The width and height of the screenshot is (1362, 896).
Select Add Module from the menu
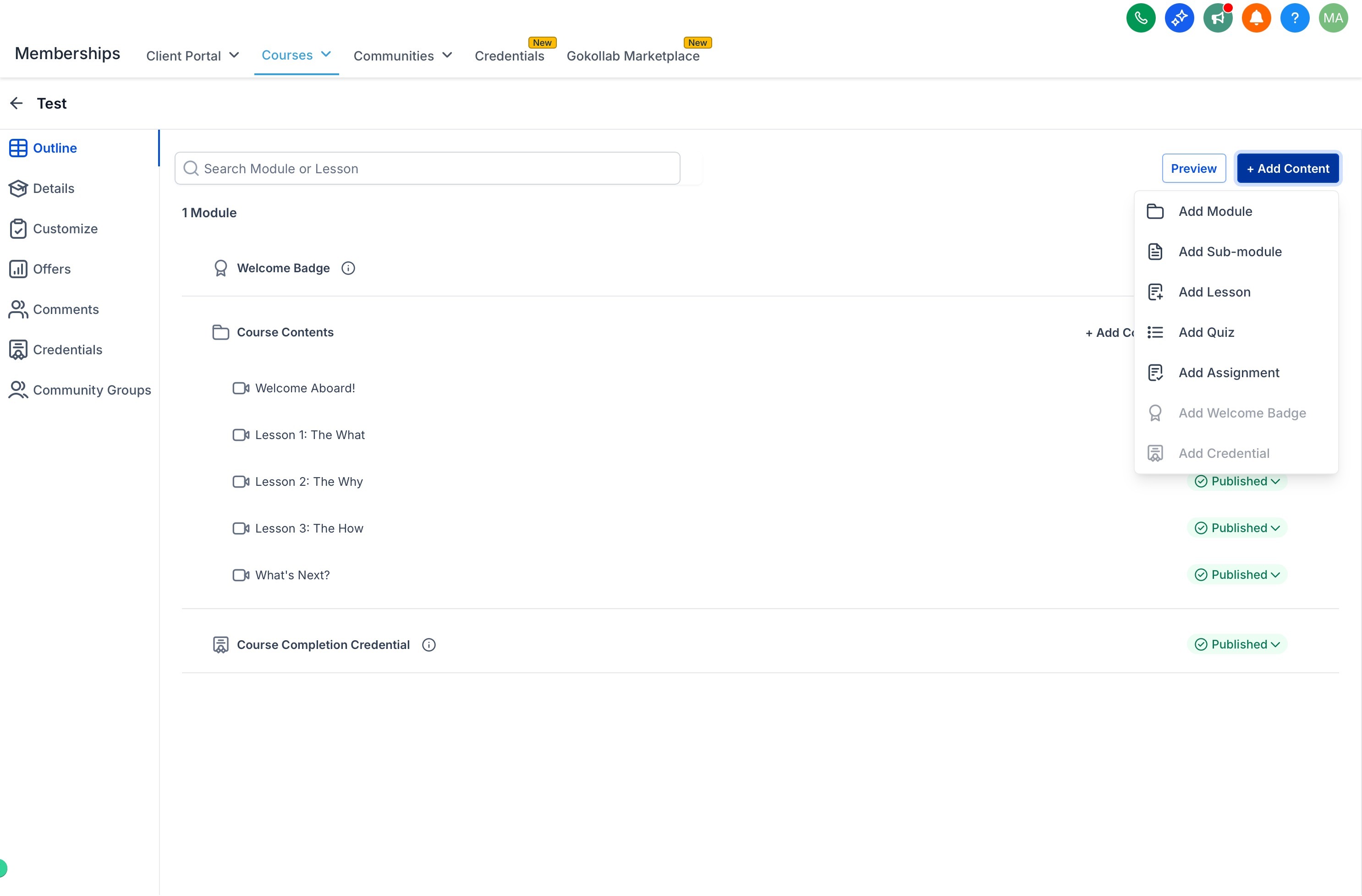(x=1236, y=212)
